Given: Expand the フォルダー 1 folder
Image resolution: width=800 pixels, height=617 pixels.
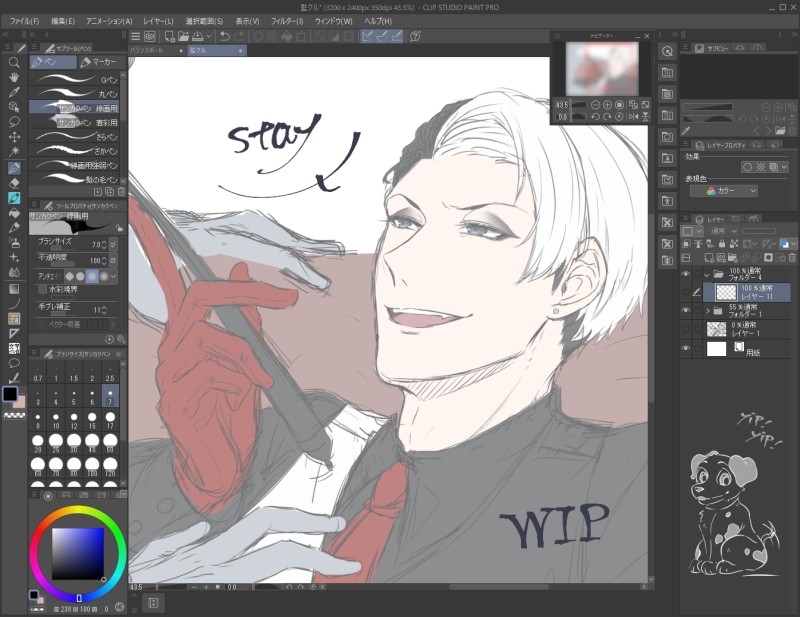Looking at the screenshot, I should click(x=708, y=310).
